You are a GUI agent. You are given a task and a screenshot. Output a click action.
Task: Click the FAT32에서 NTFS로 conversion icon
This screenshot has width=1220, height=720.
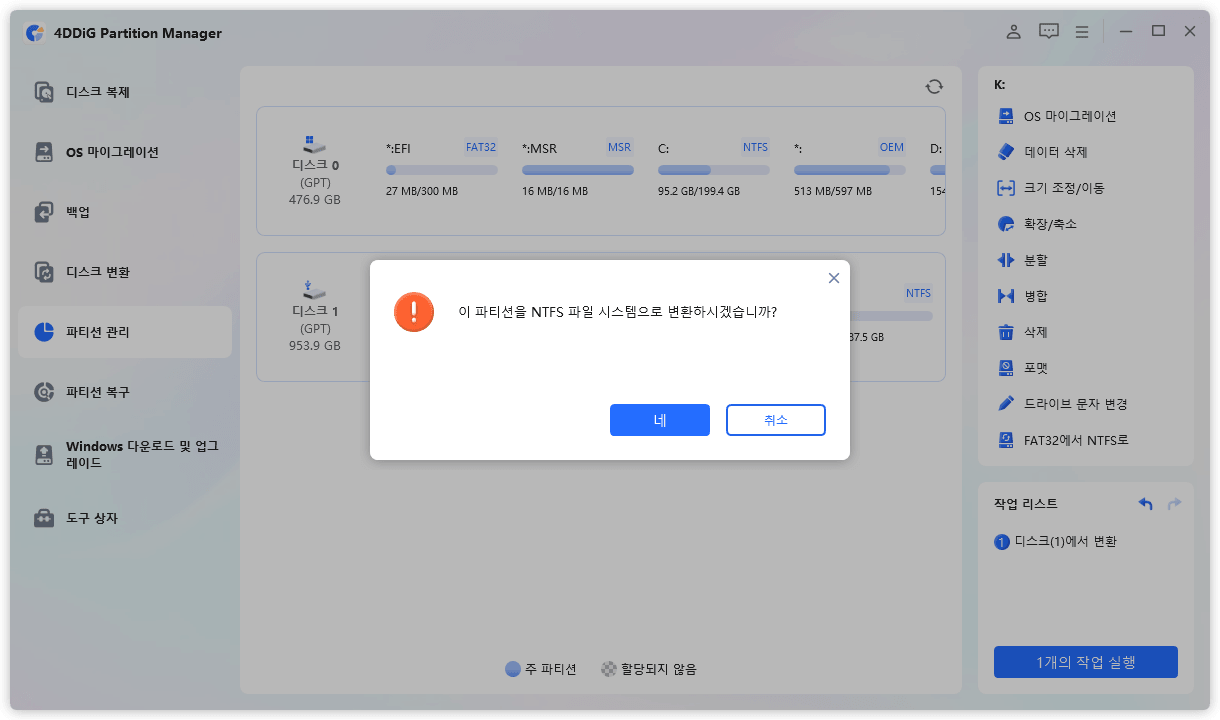point(1006,439)
